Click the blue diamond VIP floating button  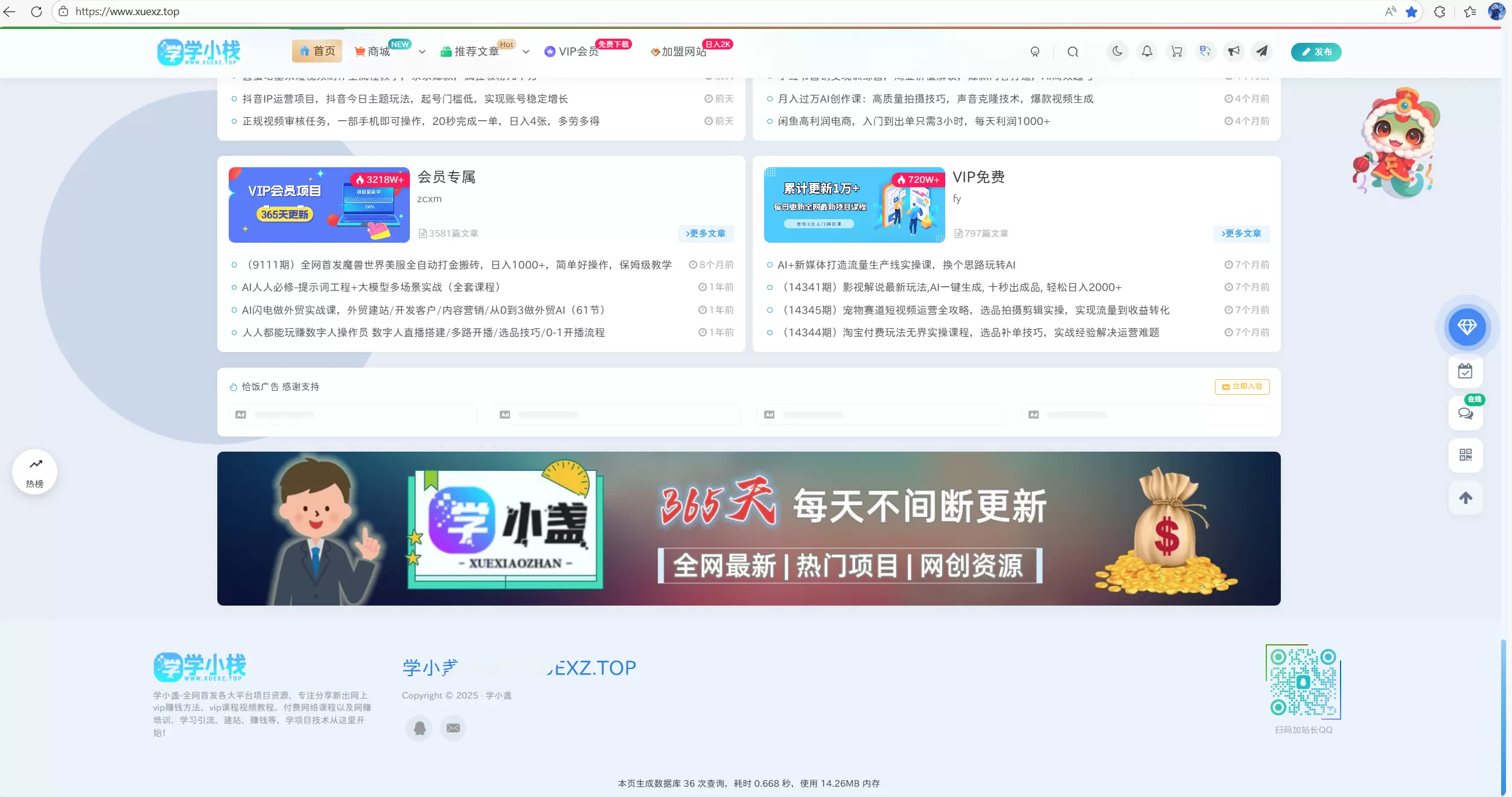click(x=1467, y=327)
